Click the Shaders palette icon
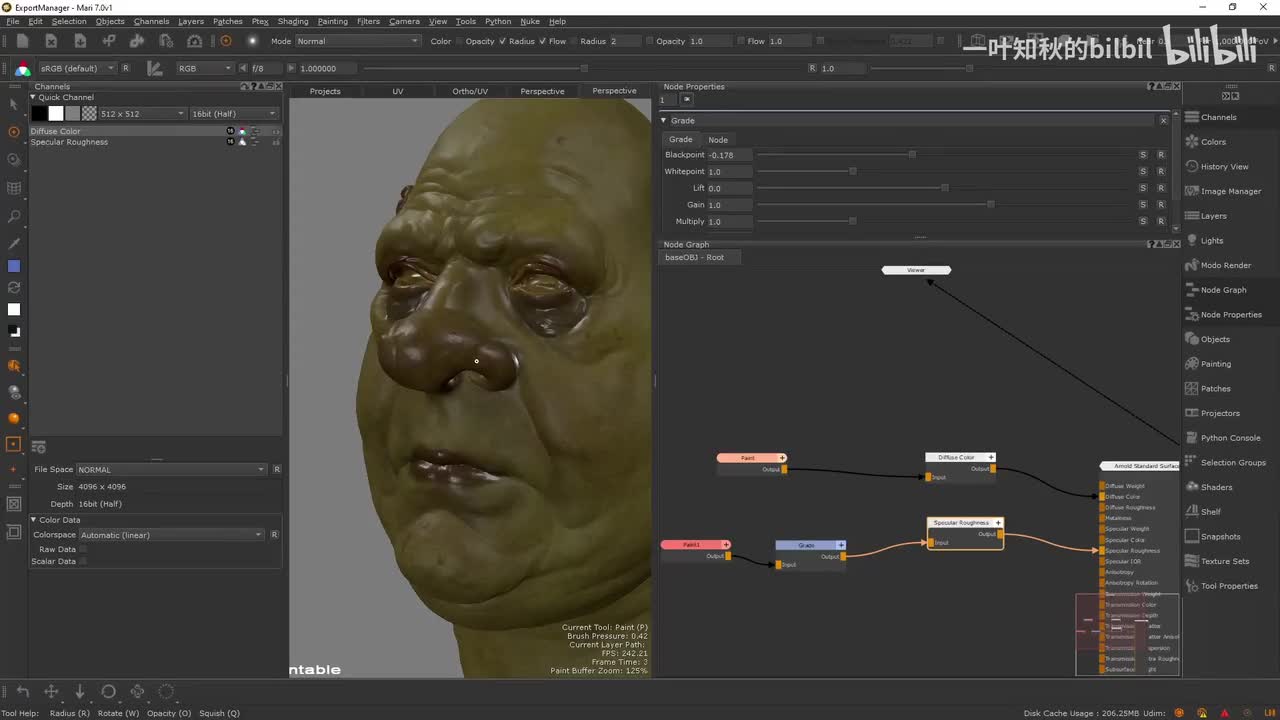Viewport: 1280px width, 720px height. [1192, 487]
